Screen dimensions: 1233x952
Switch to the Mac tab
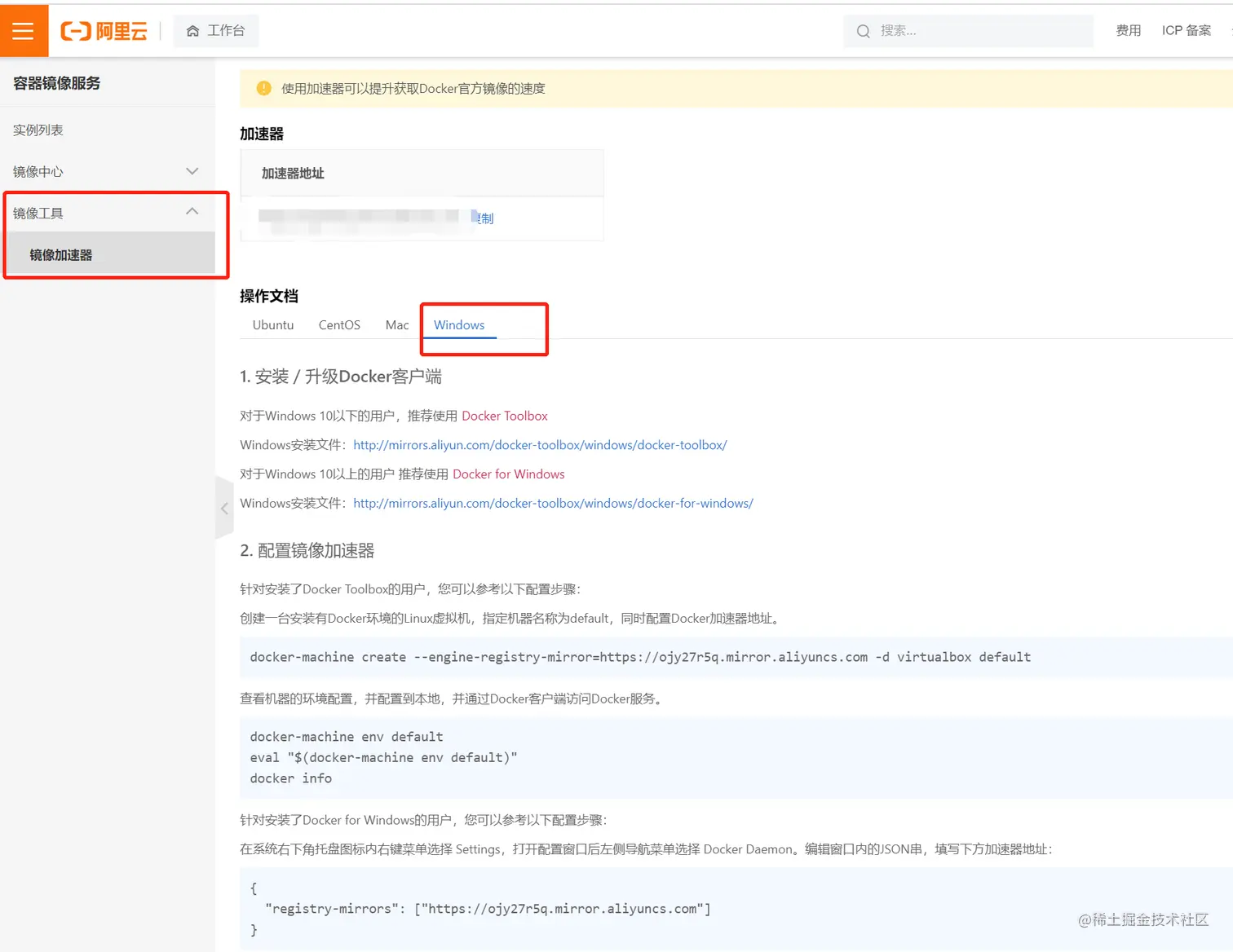397,325
